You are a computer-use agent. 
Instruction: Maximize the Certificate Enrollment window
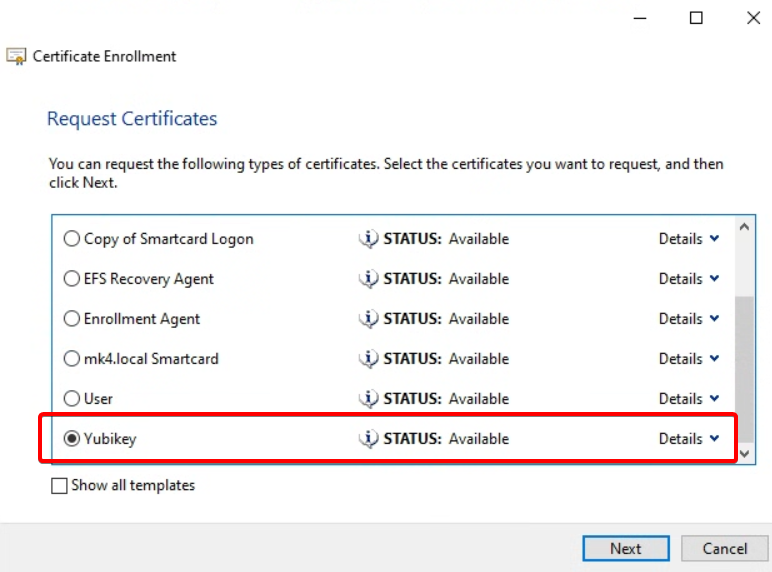[696, 18]
